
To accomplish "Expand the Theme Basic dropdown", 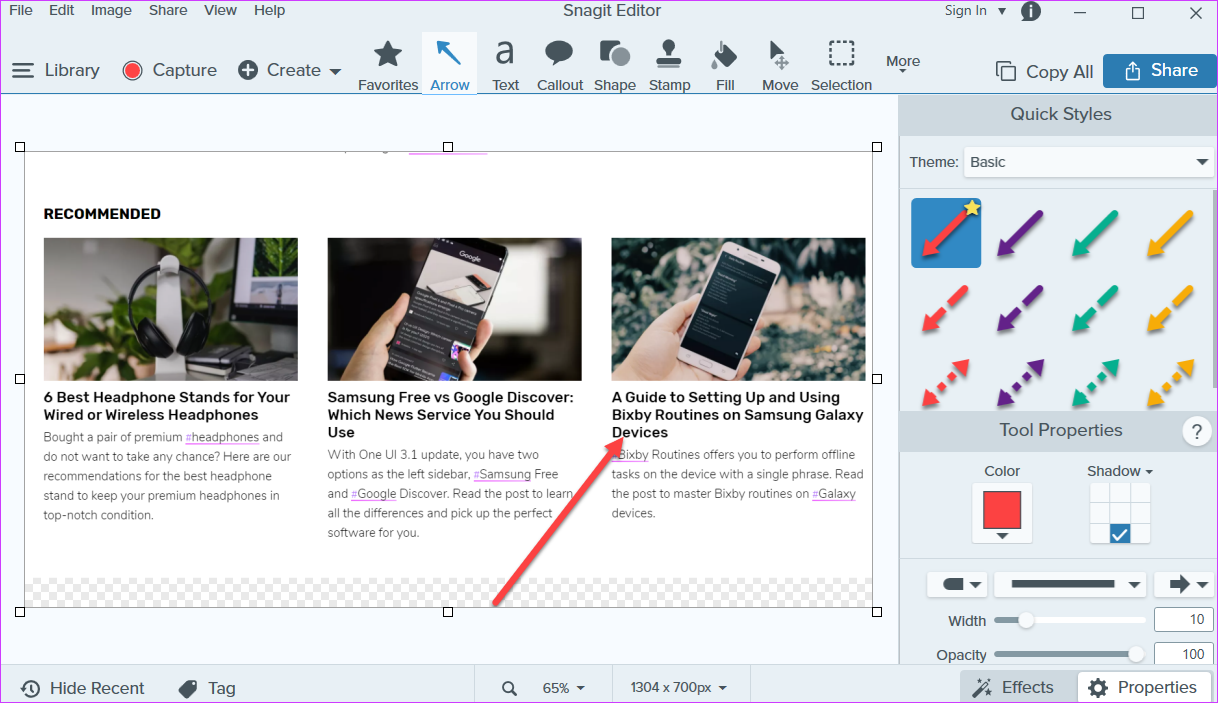I will click(1088, 162).
